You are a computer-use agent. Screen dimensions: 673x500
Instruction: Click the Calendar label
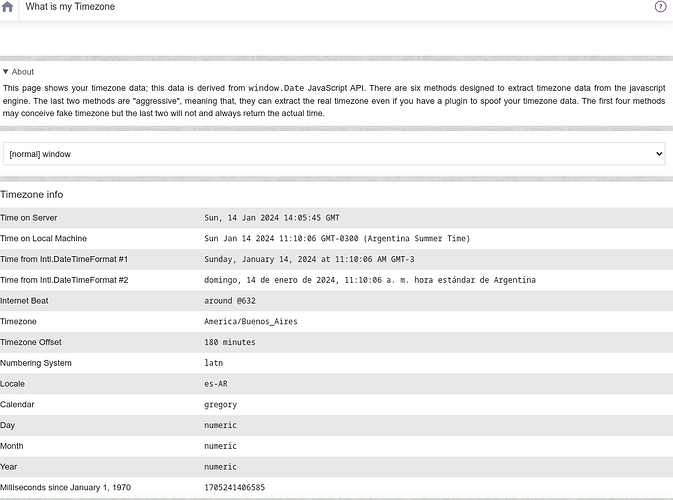(x=17, y=404)
